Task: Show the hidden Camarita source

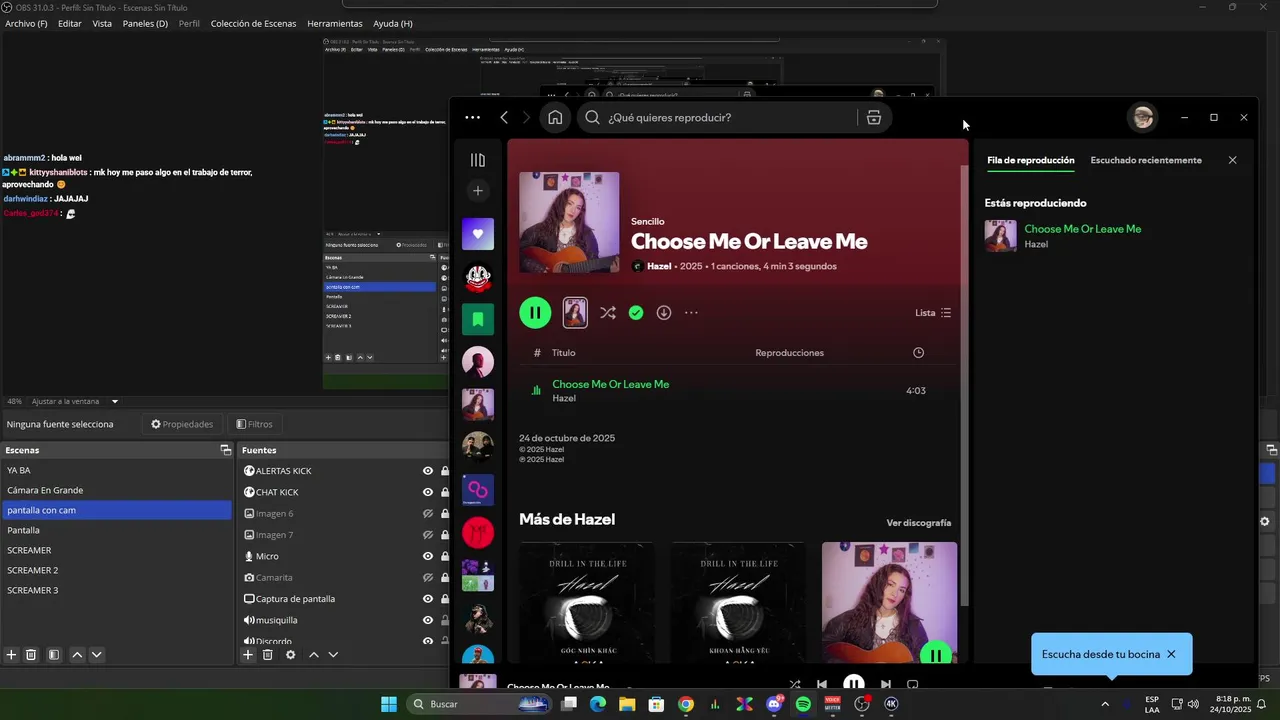Action: (428, 578)
